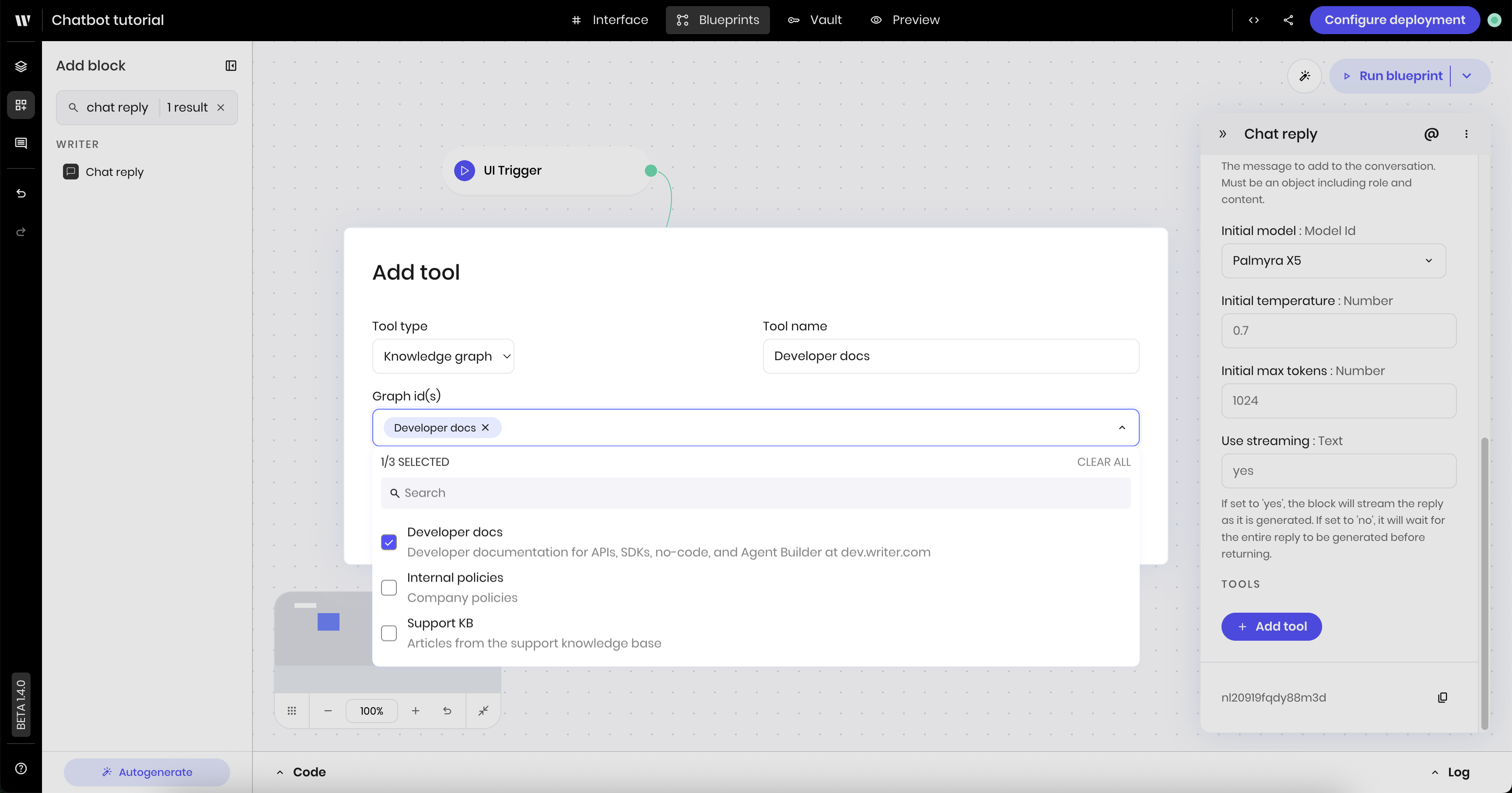Image resolution: width=1512 pixels, height=793 pixels.
Task: Open the share icon in header
Action: (x=1288, y=20)
